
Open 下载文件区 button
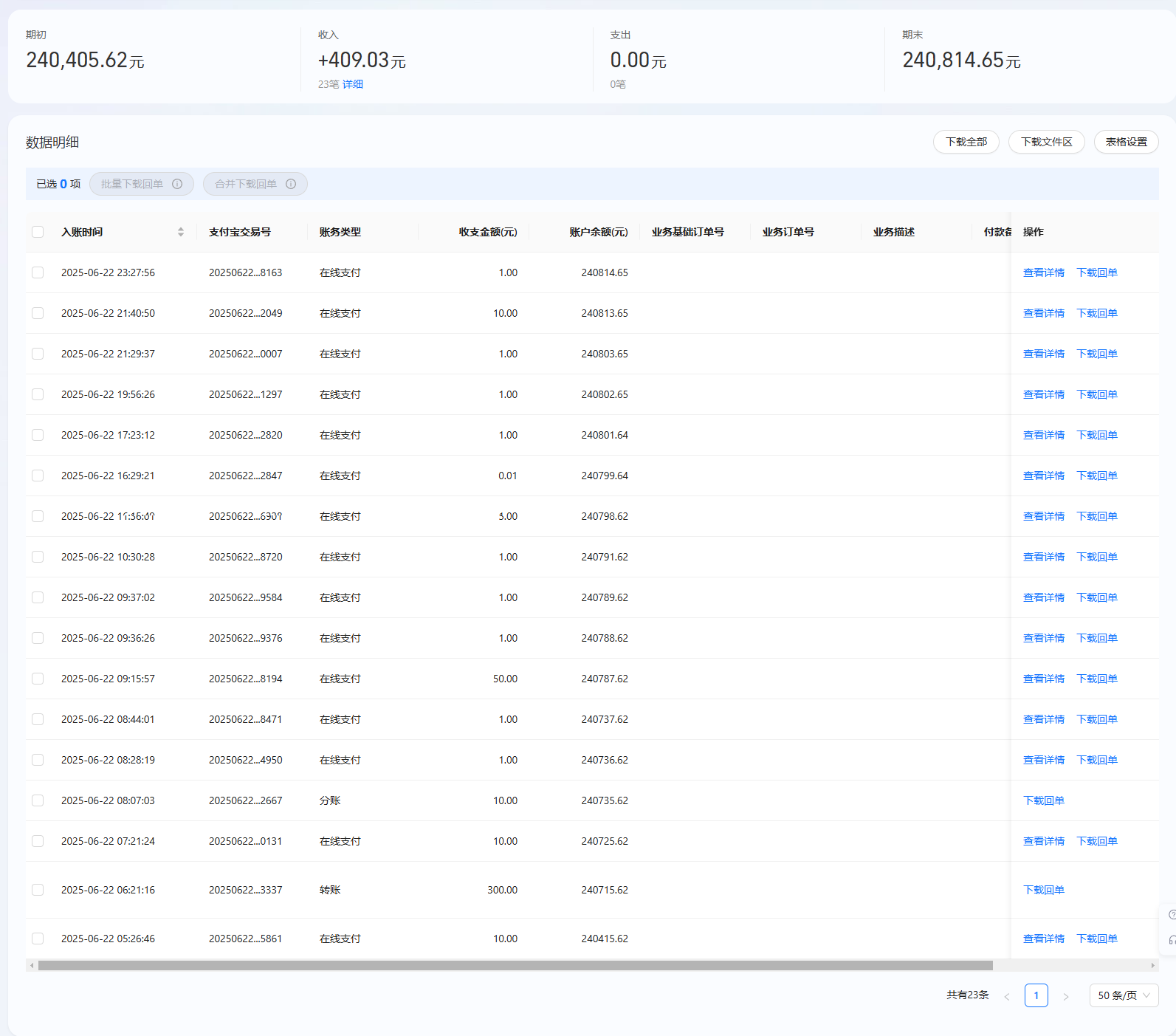[1046, 142]
